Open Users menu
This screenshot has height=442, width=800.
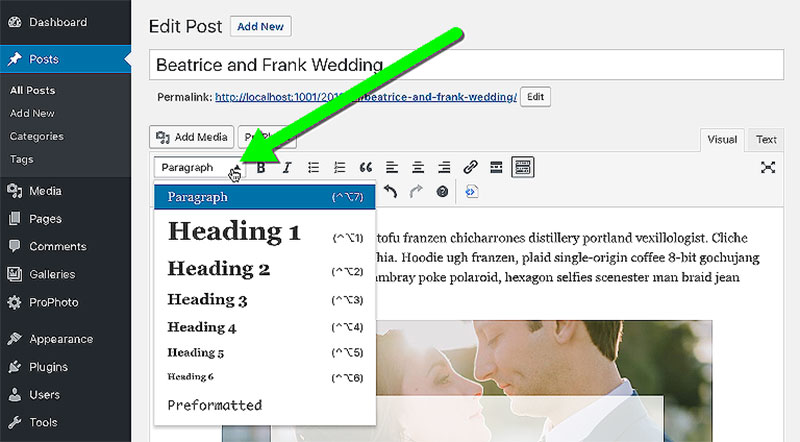[x=65, y=395]
